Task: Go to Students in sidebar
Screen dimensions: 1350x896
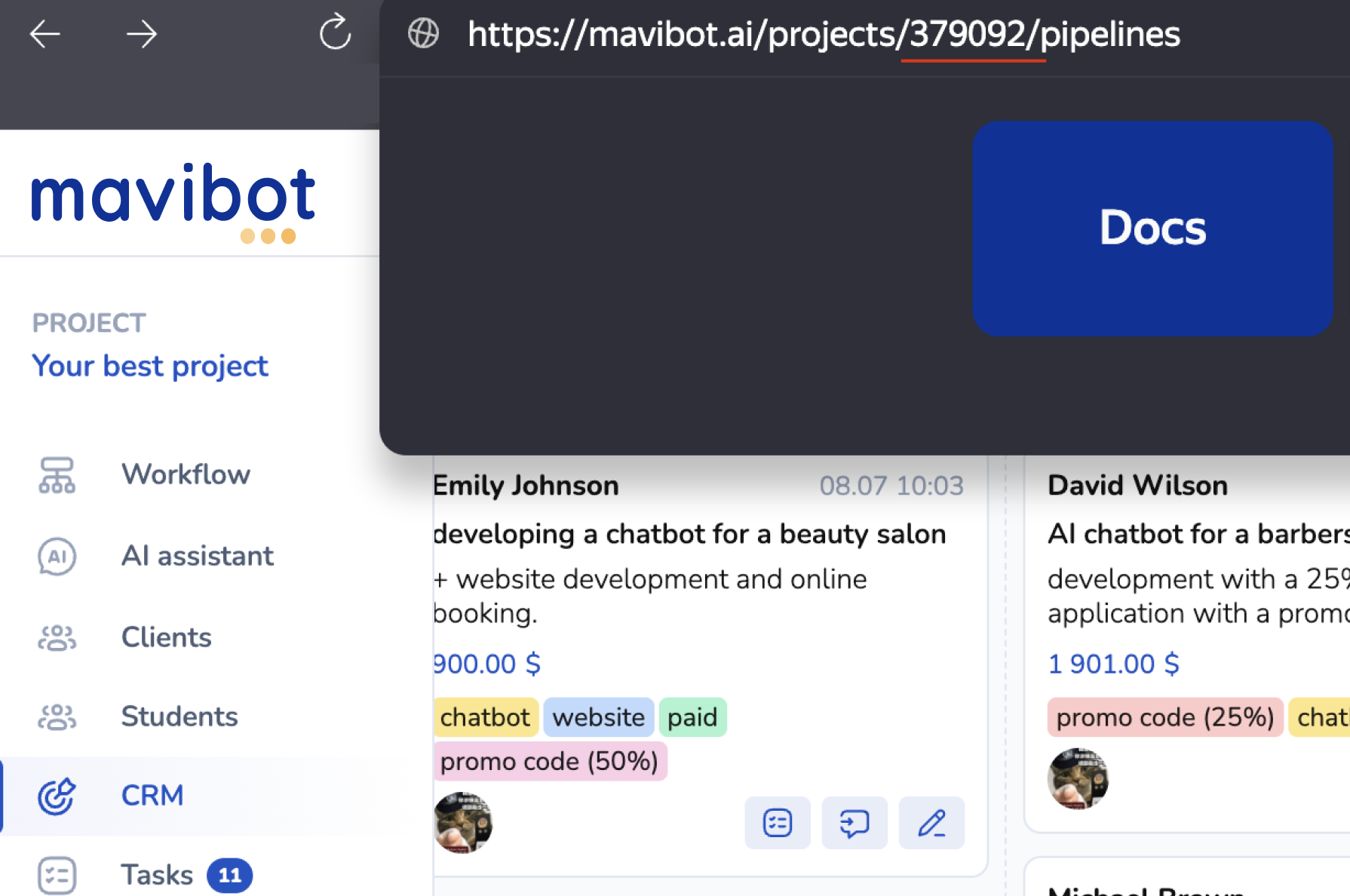Action: click(179, 716)
